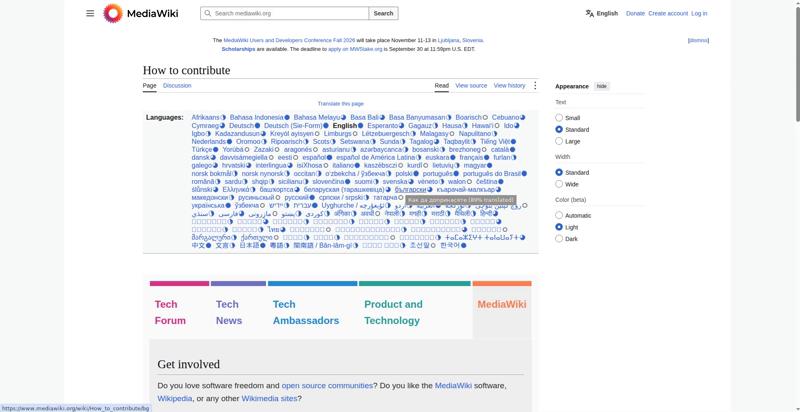This screenshot has height=412, width=800.
Task: Open the hamburger main menu icon
Action: (x=90, y=13)
